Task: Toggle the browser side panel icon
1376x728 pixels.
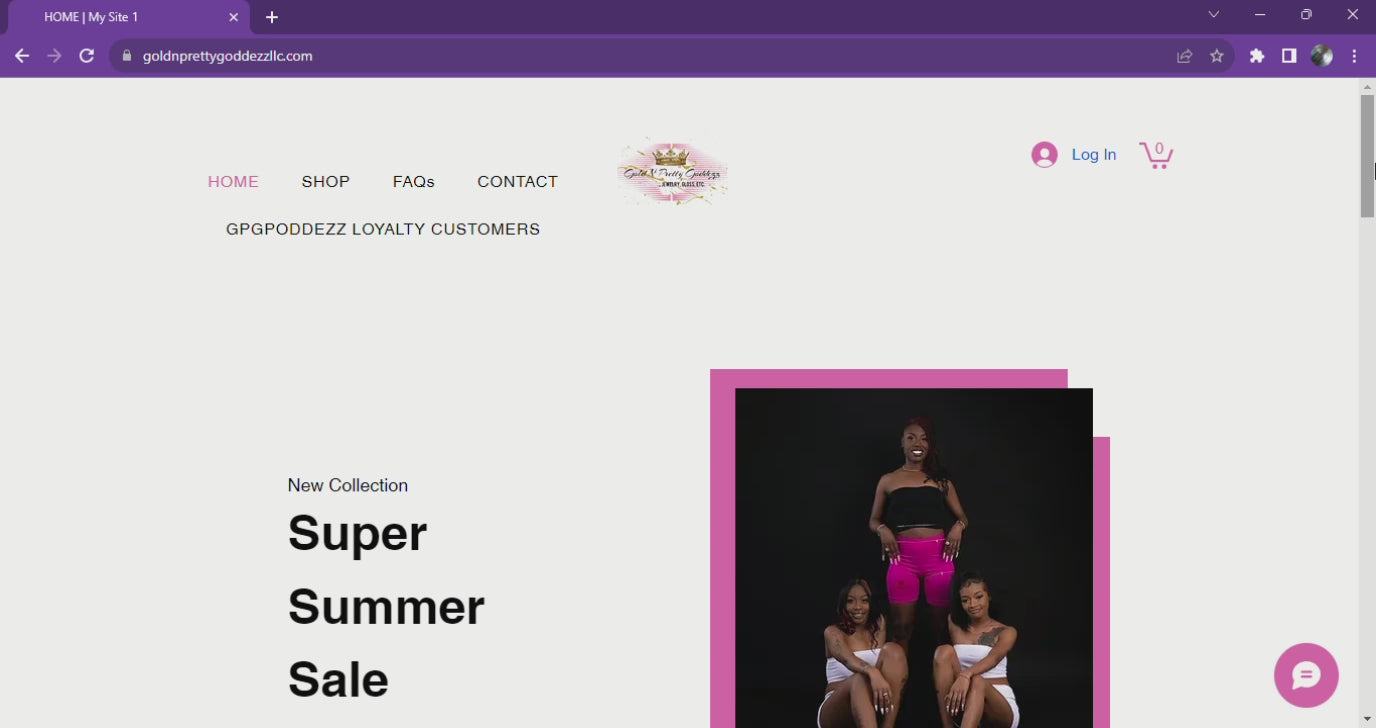Action: pyautogui.click(x=1289, y=56)
